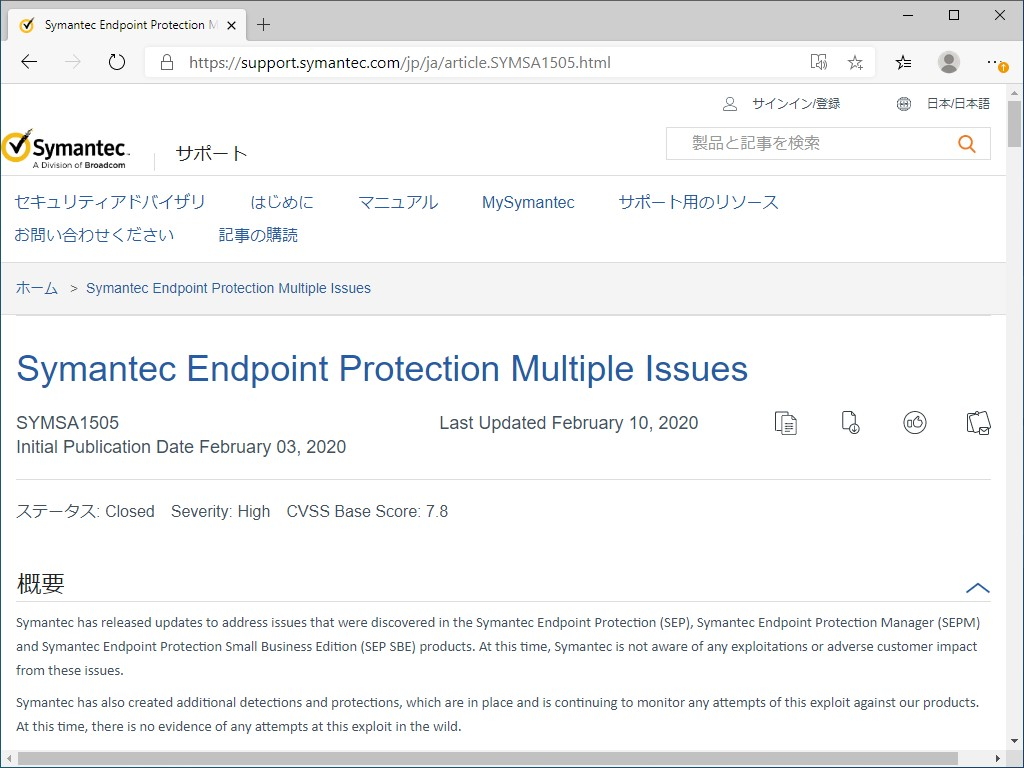Click the copy document icon

786,423
